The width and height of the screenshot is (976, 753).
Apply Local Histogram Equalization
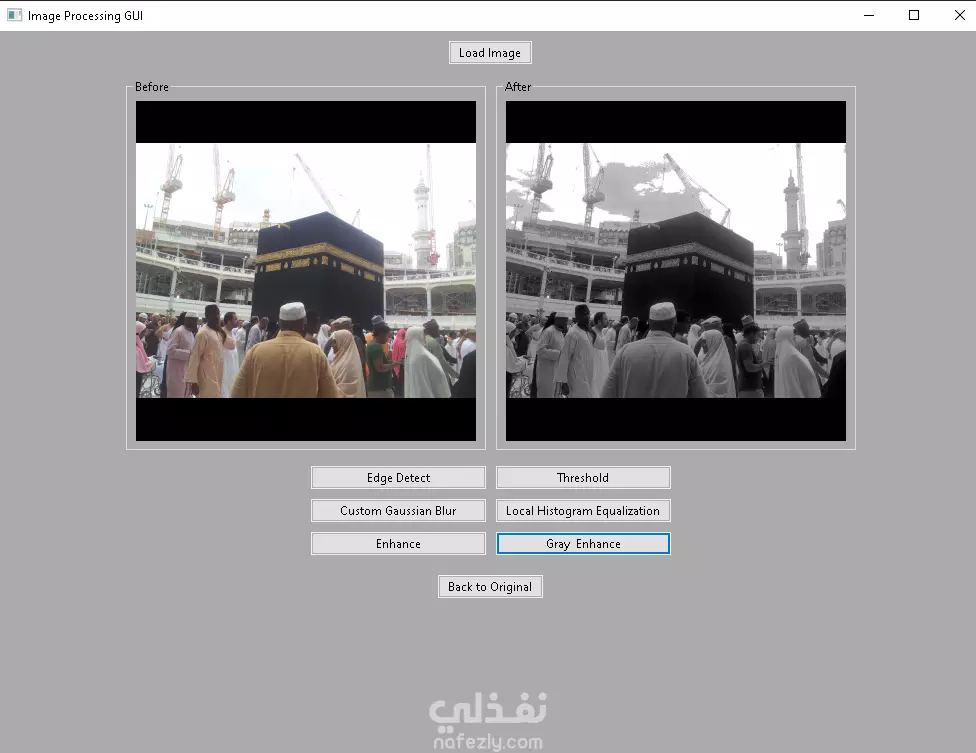[583, 510]
